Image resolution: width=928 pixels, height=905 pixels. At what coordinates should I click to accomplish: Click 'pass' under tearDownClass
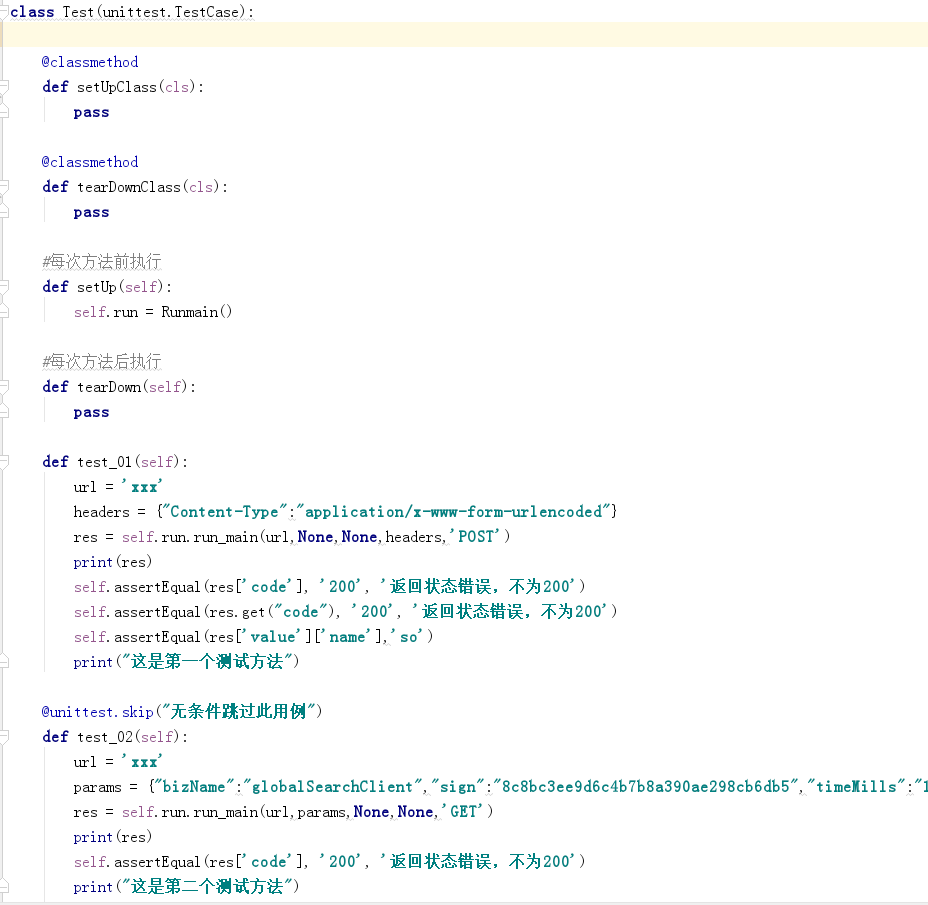[x=91, y=212]
